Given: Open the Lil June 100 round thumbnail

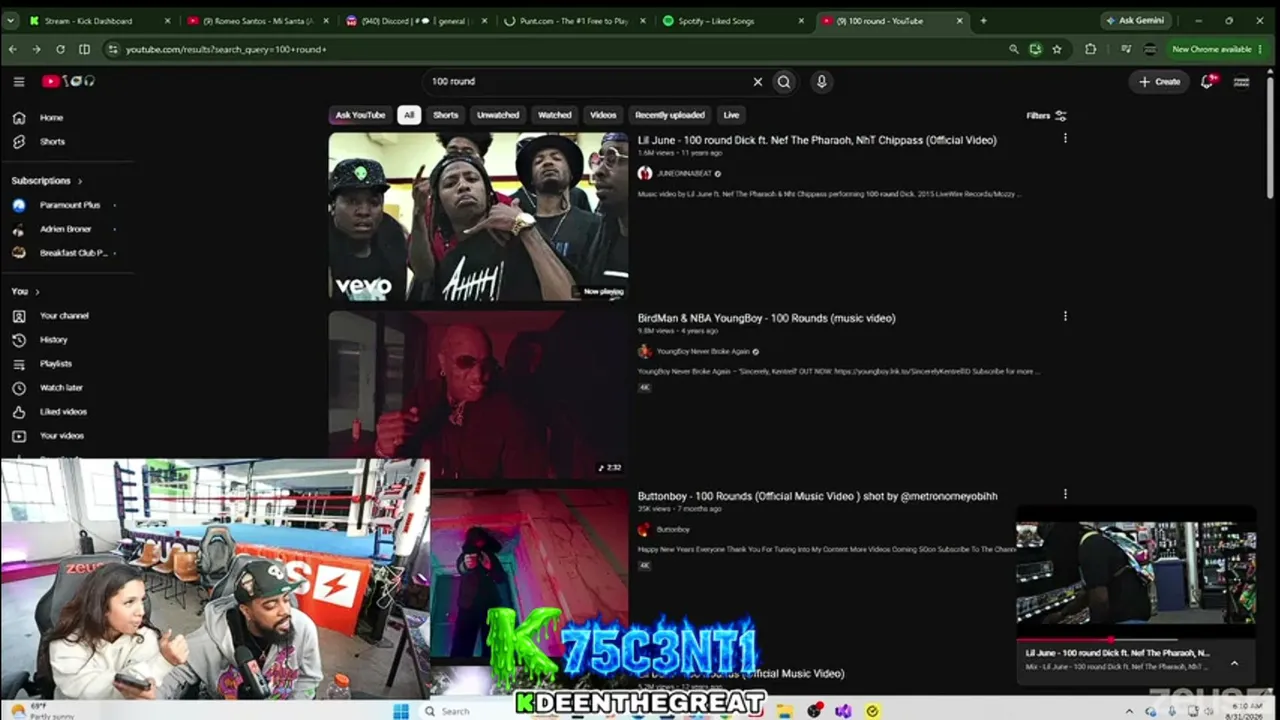Looking at the screenshot, I should point(478,217).
